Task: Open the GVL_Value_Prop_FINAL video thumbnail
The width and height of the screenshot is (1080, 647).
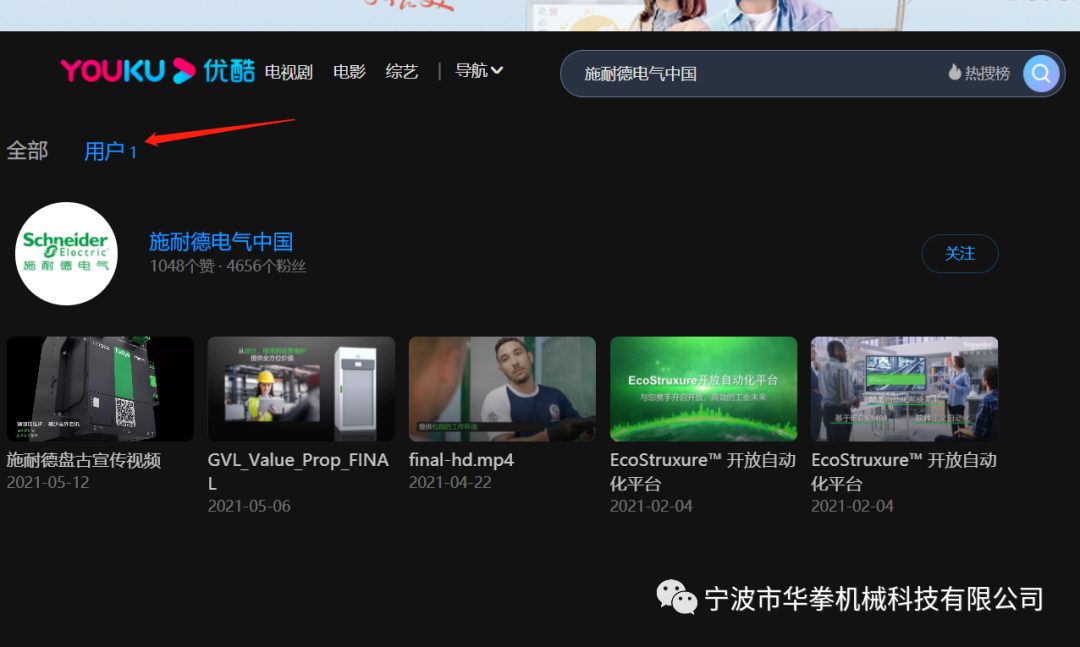Action: (x=301, y=389)
